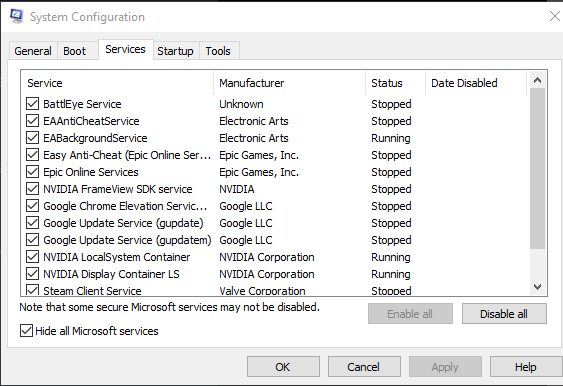Click the services list scrollbar thumb

(x=537, y=168)
